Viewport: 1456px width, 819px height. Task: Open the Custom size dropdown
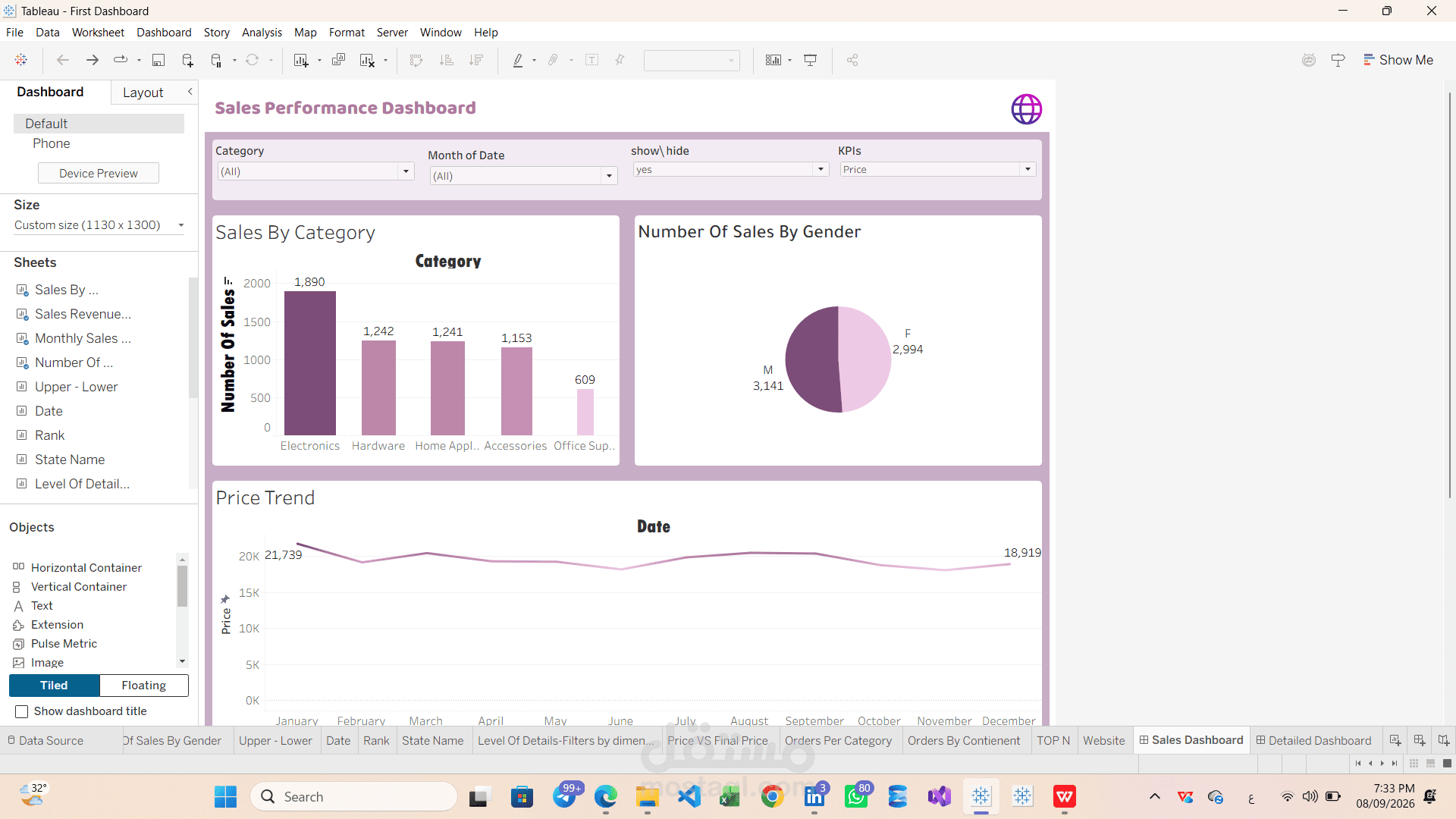(99, 225)
